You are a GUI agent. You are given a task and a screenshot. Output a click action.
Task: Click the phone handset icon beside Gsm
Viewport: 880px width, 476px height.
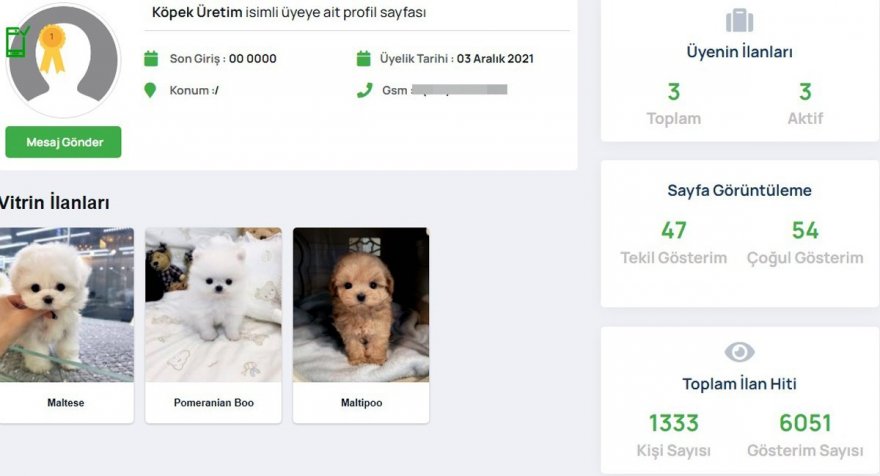tap(364, 90)
